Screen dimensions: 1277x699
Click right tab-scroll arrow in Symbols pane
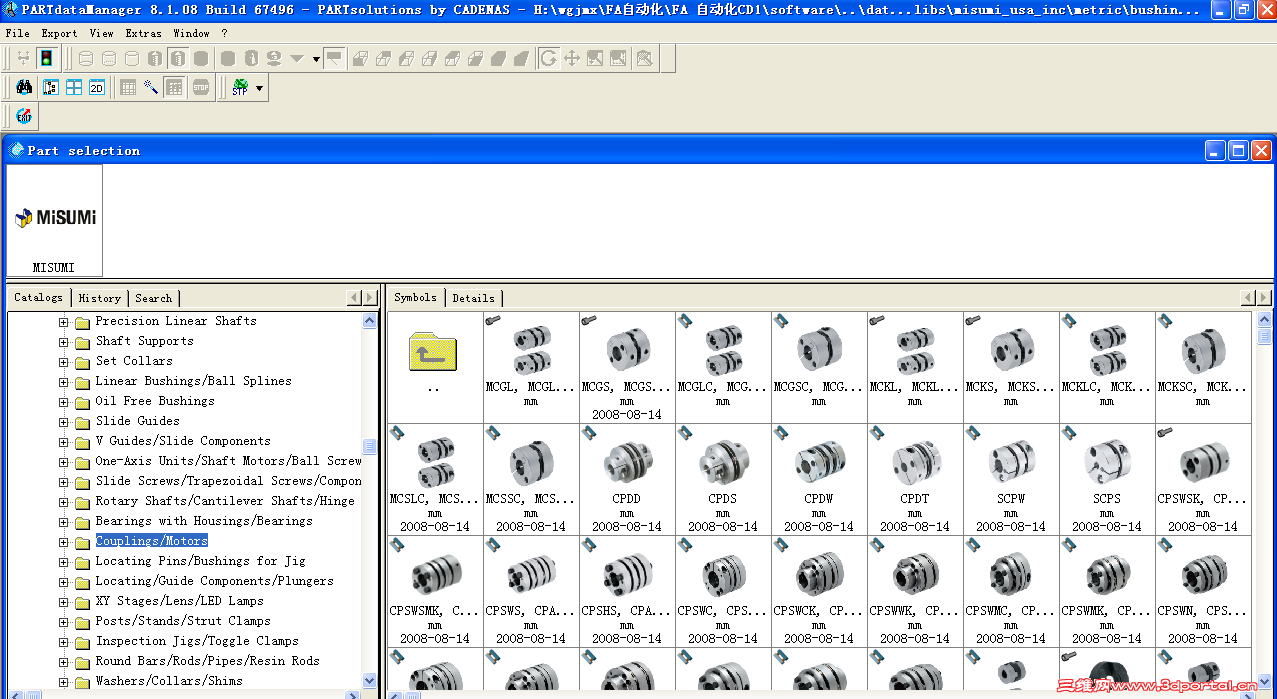1264,298
